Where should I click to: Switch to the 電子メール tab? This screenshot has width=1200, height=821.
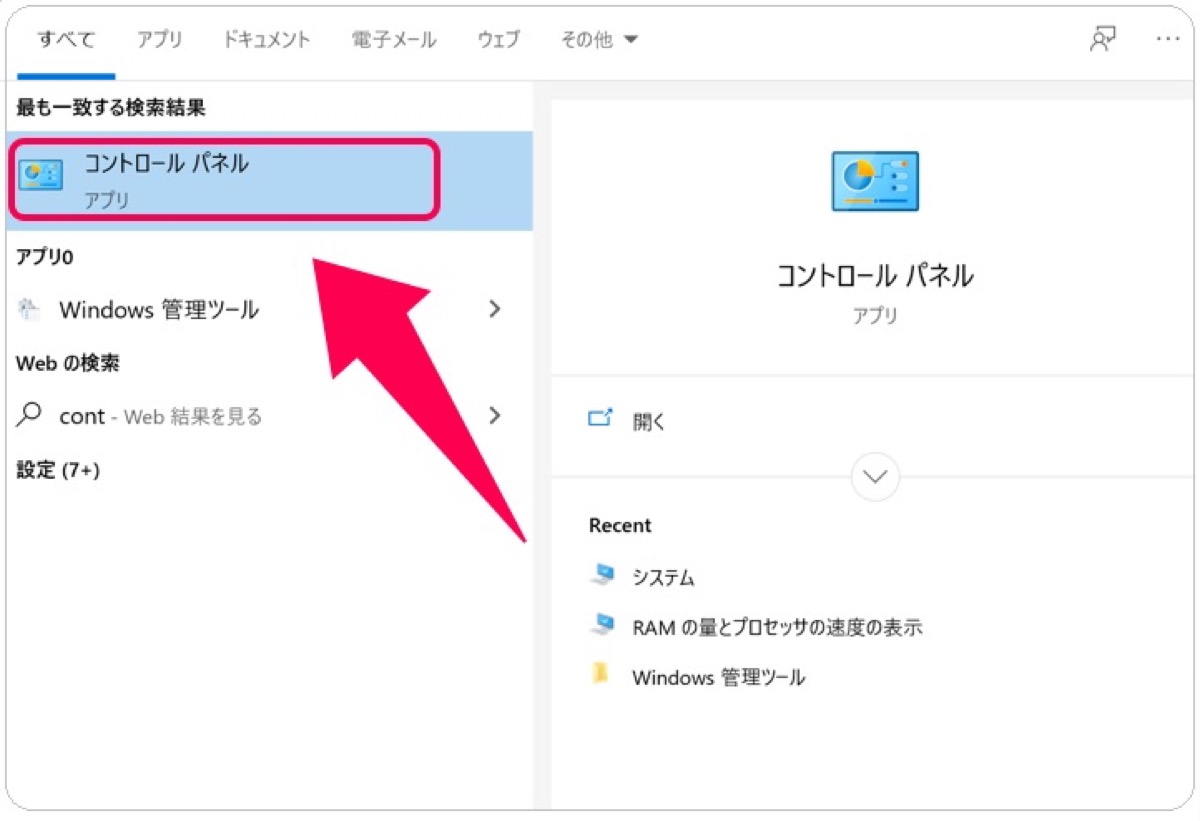394,40
